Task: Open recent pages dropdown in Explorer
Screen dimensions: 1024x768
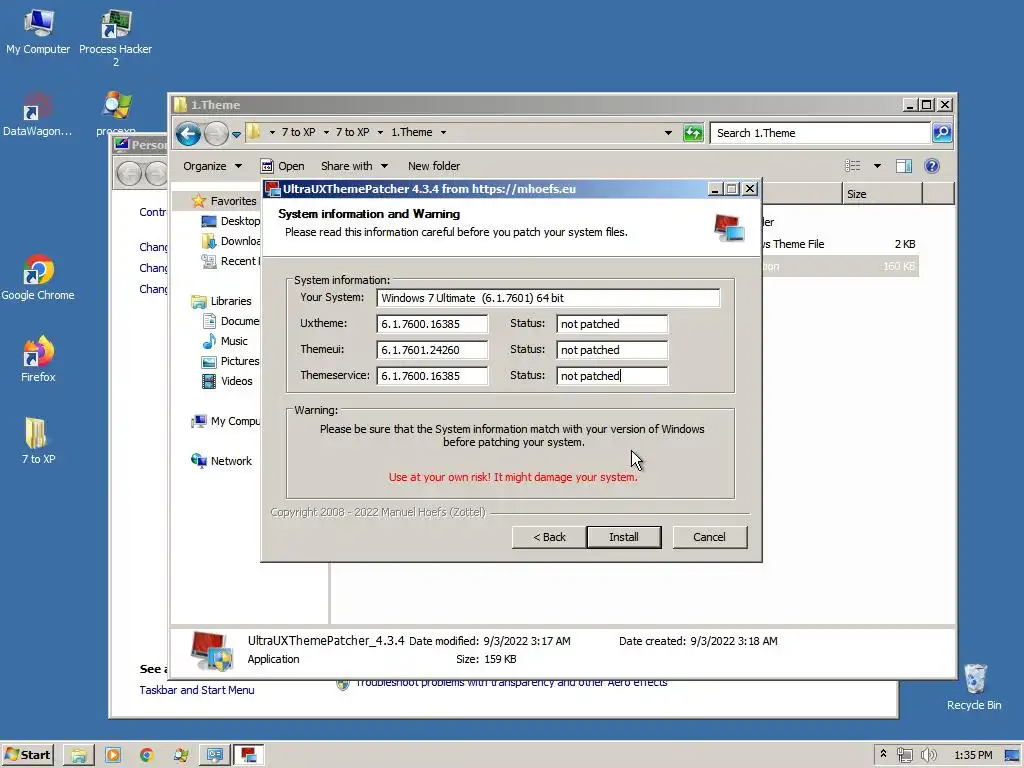Action: (236, 134)
